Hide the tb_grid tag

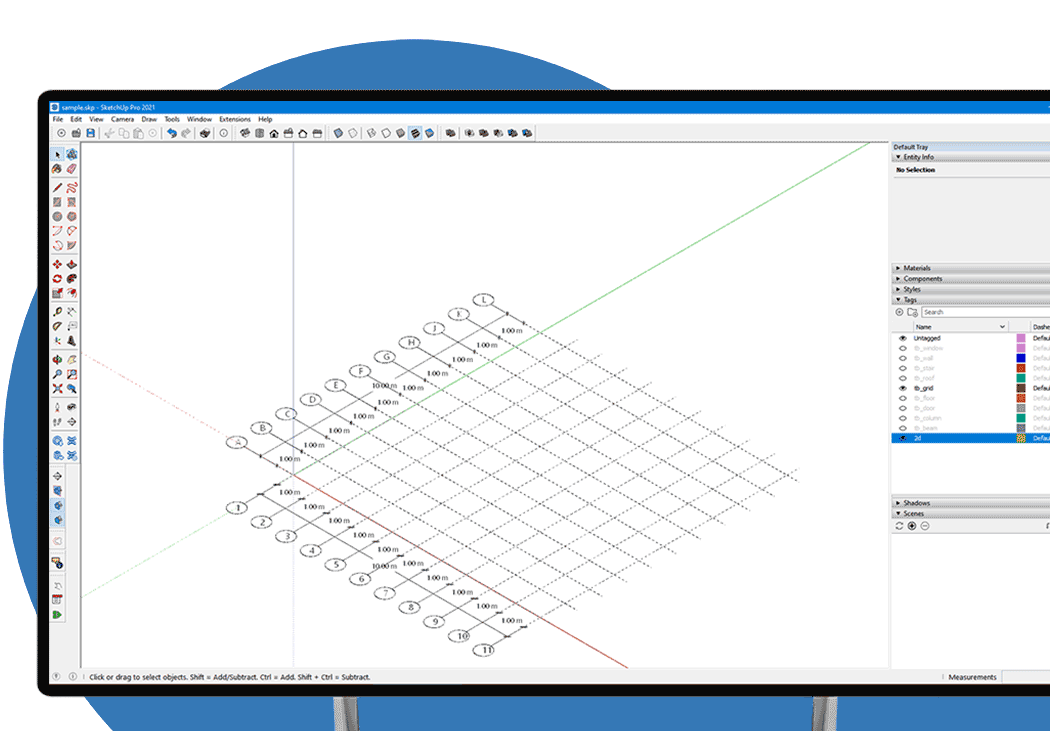coord(902,388)
